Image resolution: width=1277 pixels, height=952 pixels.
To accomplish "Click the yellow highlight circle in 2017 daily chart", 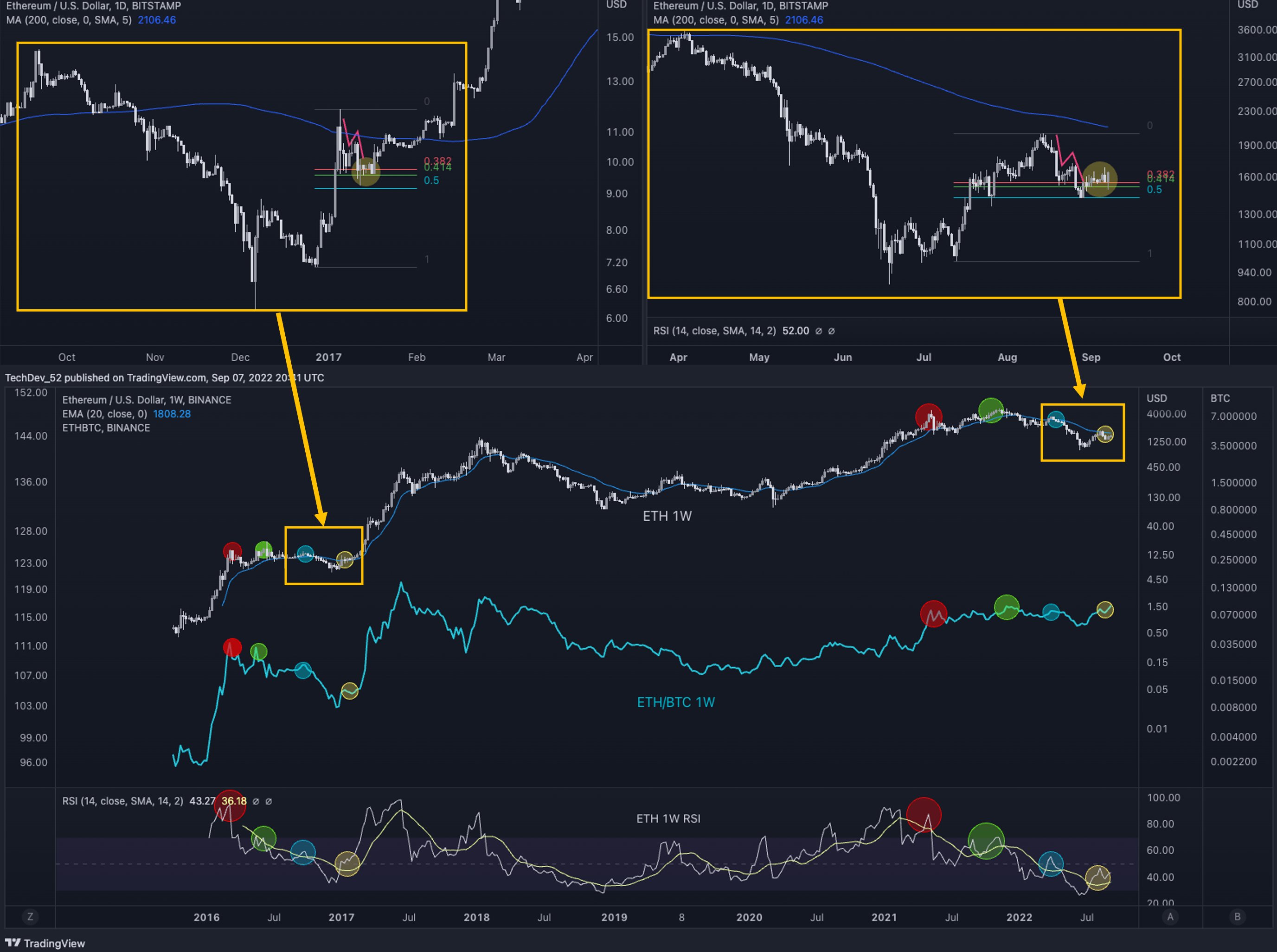I will [366, 171].
